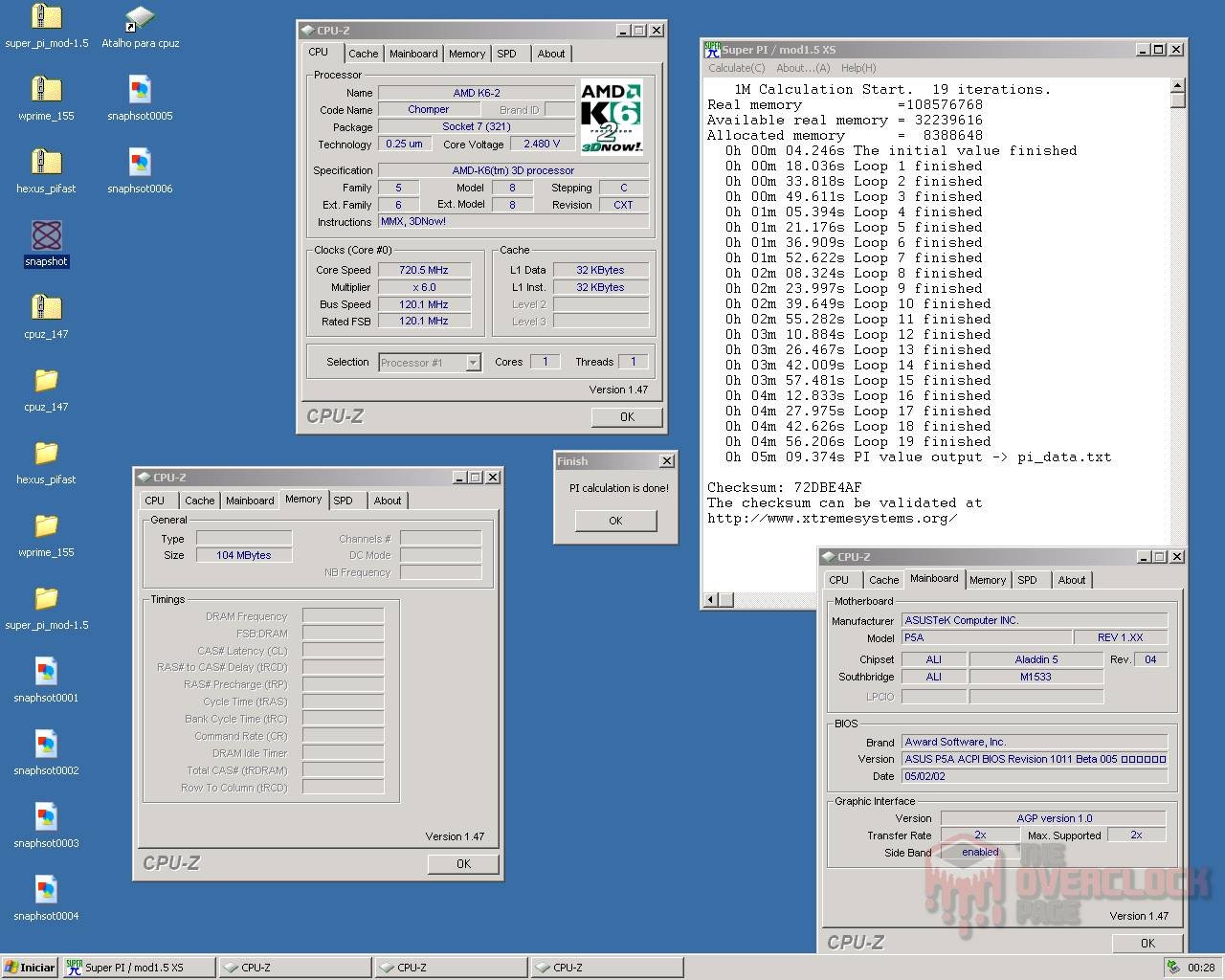This screenshot has height=980, width=1225.
Task: Open the Help menu in Super PI
Action: click(x=858, y=68)
